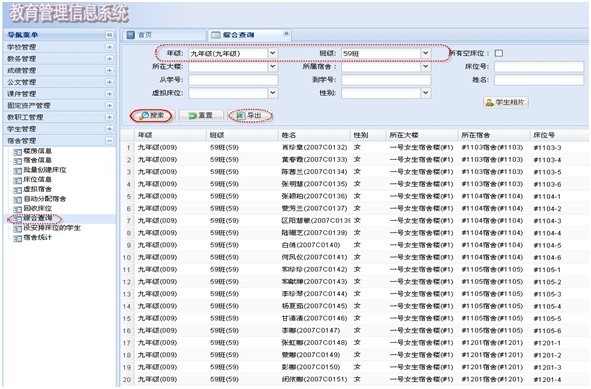The image size is (591, 389).
Task: Open 学生相片 student photos button
Action: pyautogui.click(x=506, y=103)
